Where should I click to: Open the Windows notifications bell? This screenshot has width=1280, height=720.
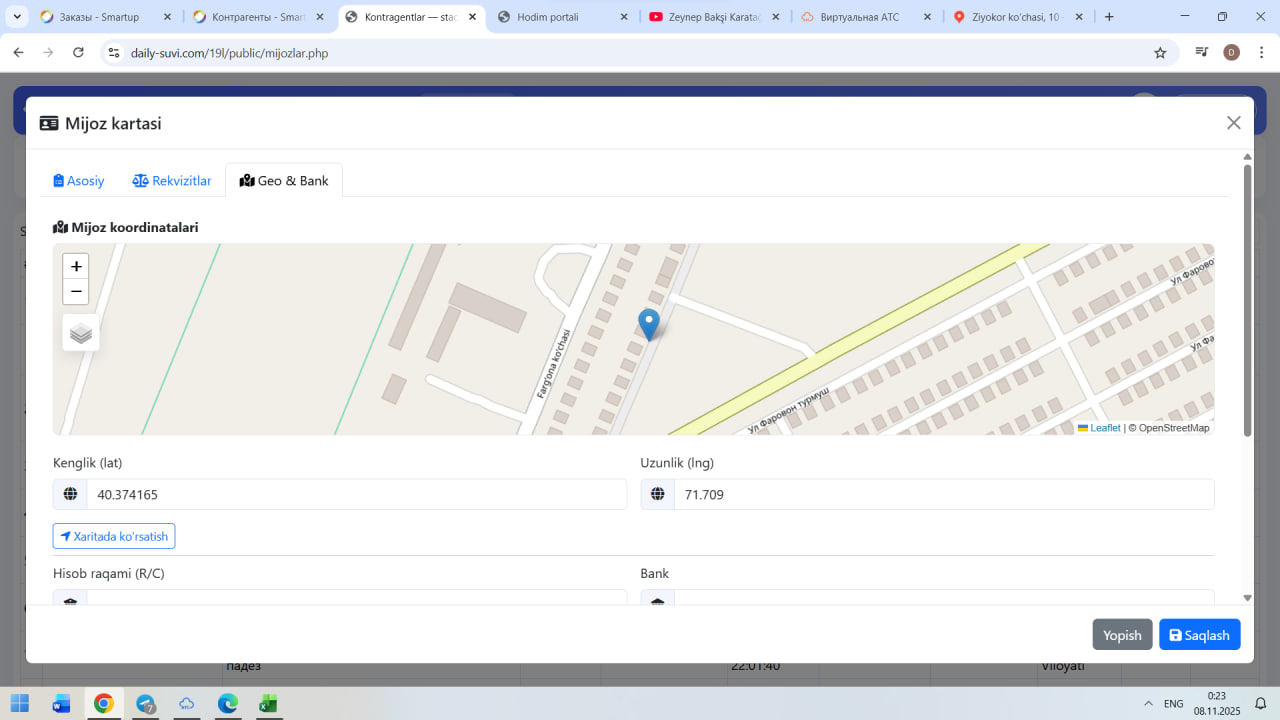[x=1261, y=704]
